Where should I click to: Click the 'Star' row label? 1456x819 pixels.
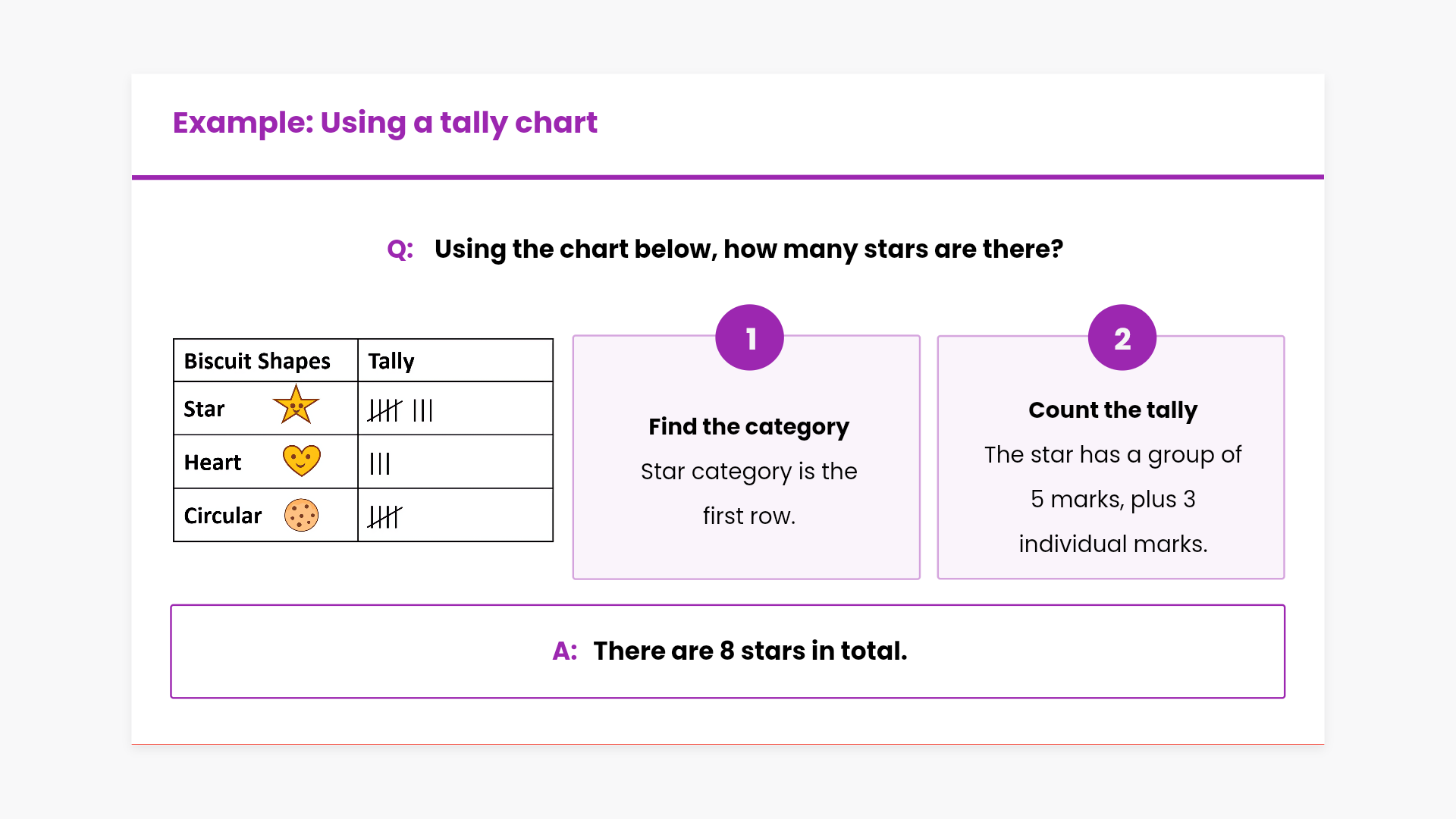(204, 409)
